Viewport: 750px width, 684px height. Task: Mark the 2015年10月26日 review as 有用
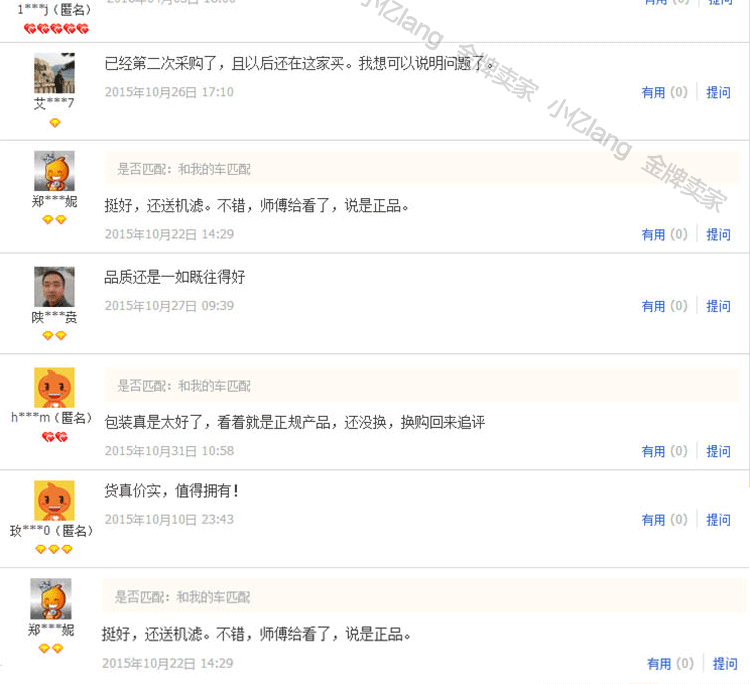pyautogui.click(x=664, y=92)
